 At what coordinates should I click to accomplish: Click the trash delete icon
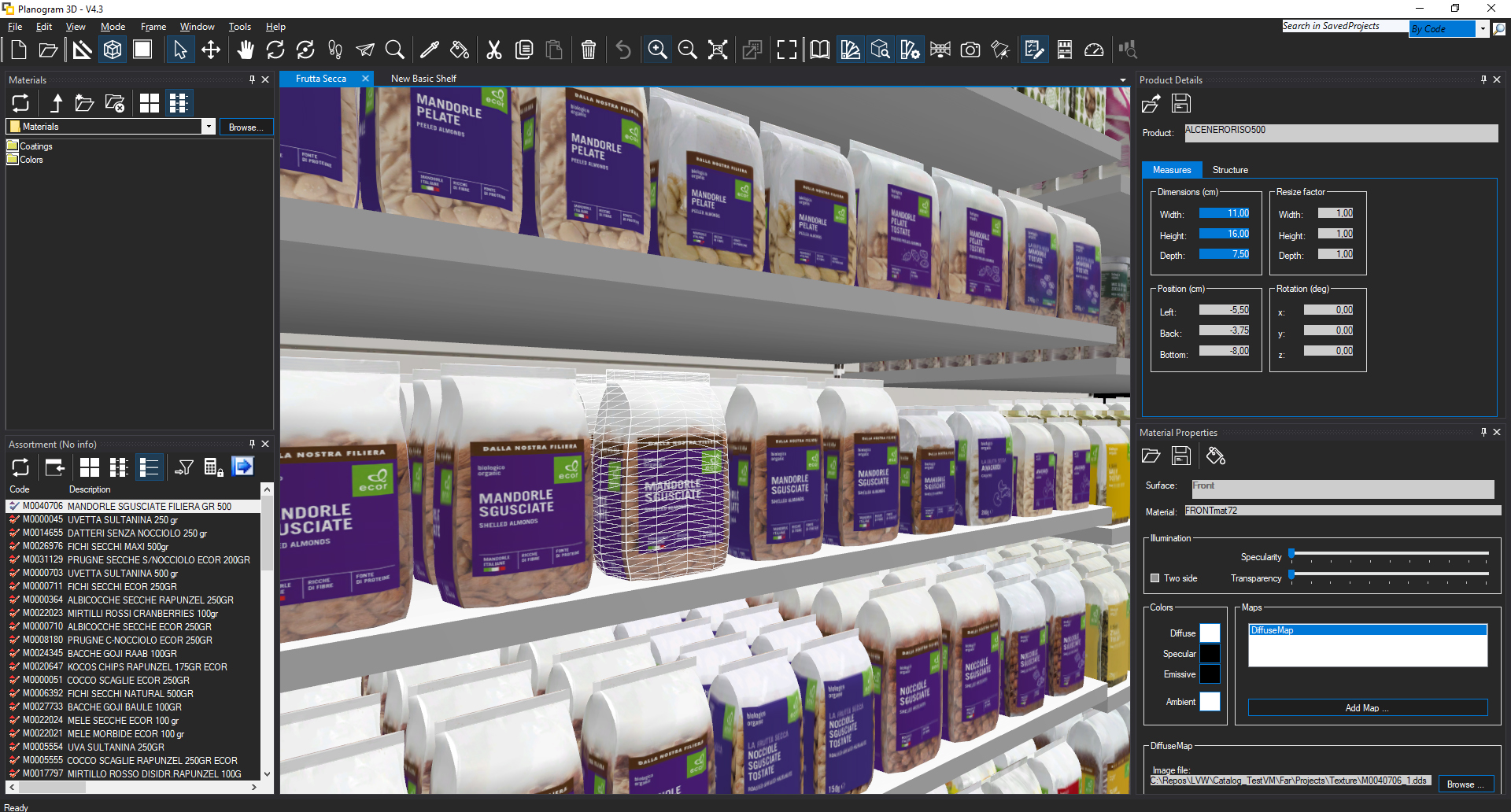(588, 50)
